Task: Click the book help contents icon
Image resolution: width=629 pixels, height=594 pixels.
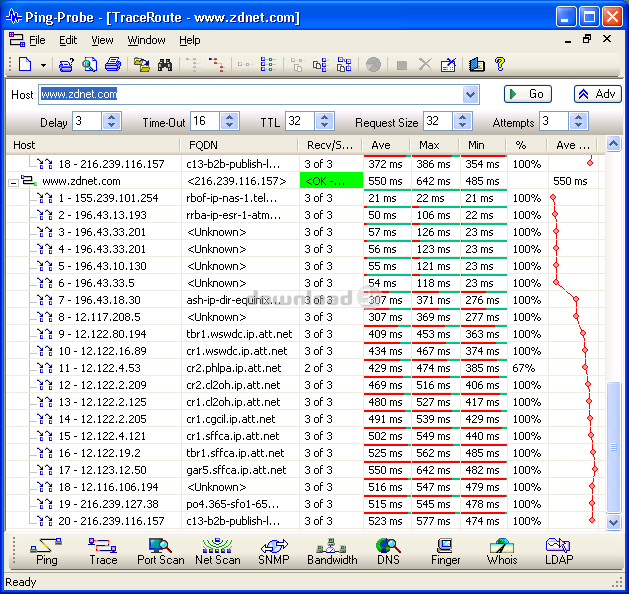Action: pos(477,65)
